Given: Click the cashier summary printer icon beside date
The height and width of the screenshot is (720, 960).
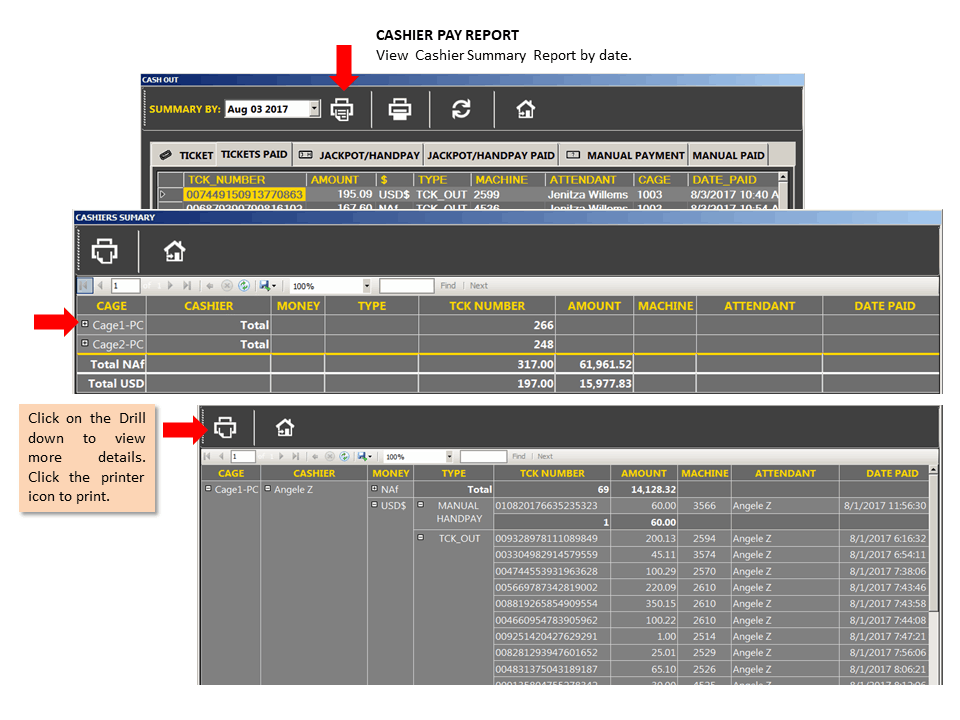Looking at the screenshot, I should tap(342, 110).
